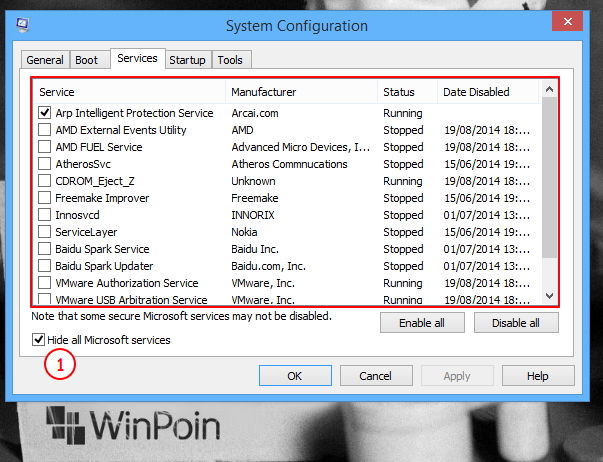Click the INNORIX manufacturer entry
603x462 pixels.
[x=253, y=215]
